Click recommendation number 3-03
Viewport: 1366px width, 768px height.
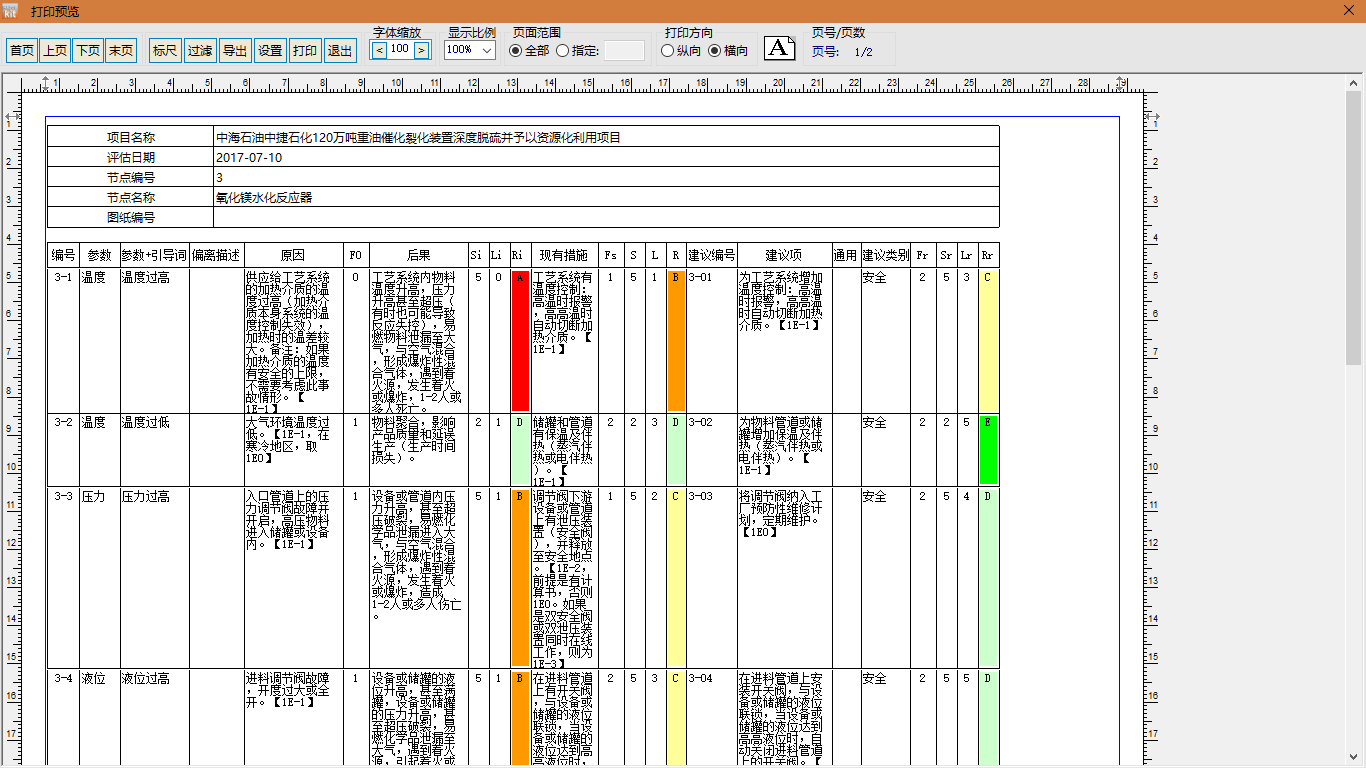pos(700,496)
